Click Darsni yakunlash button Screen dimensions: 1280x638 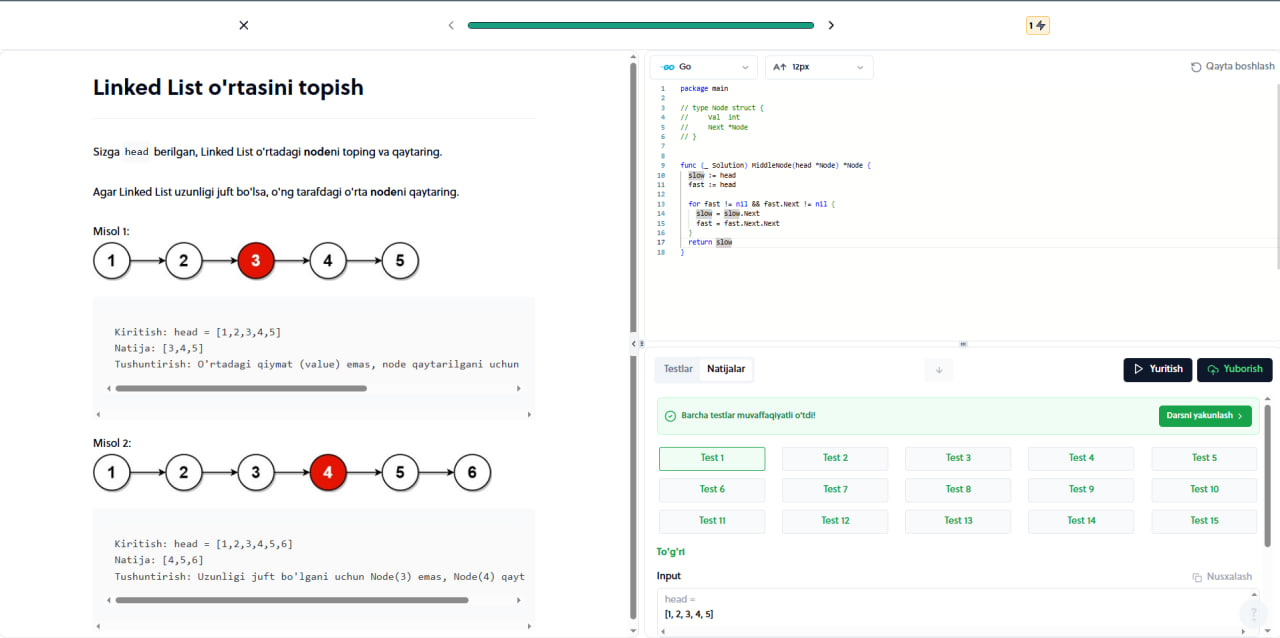(1205, 416)
